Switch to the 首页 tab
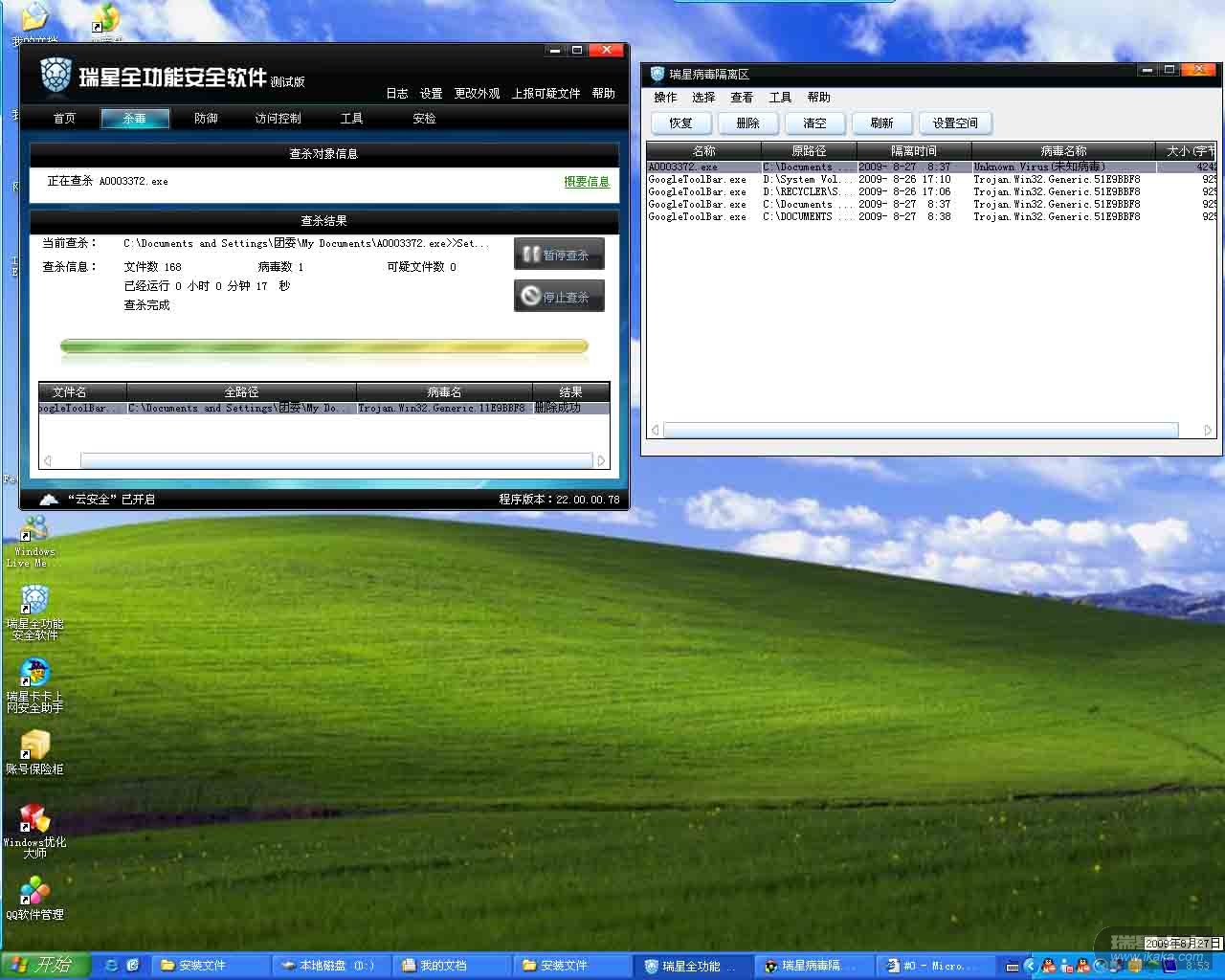The height and width of the screenshot is (980, 1225). (64, 119)
